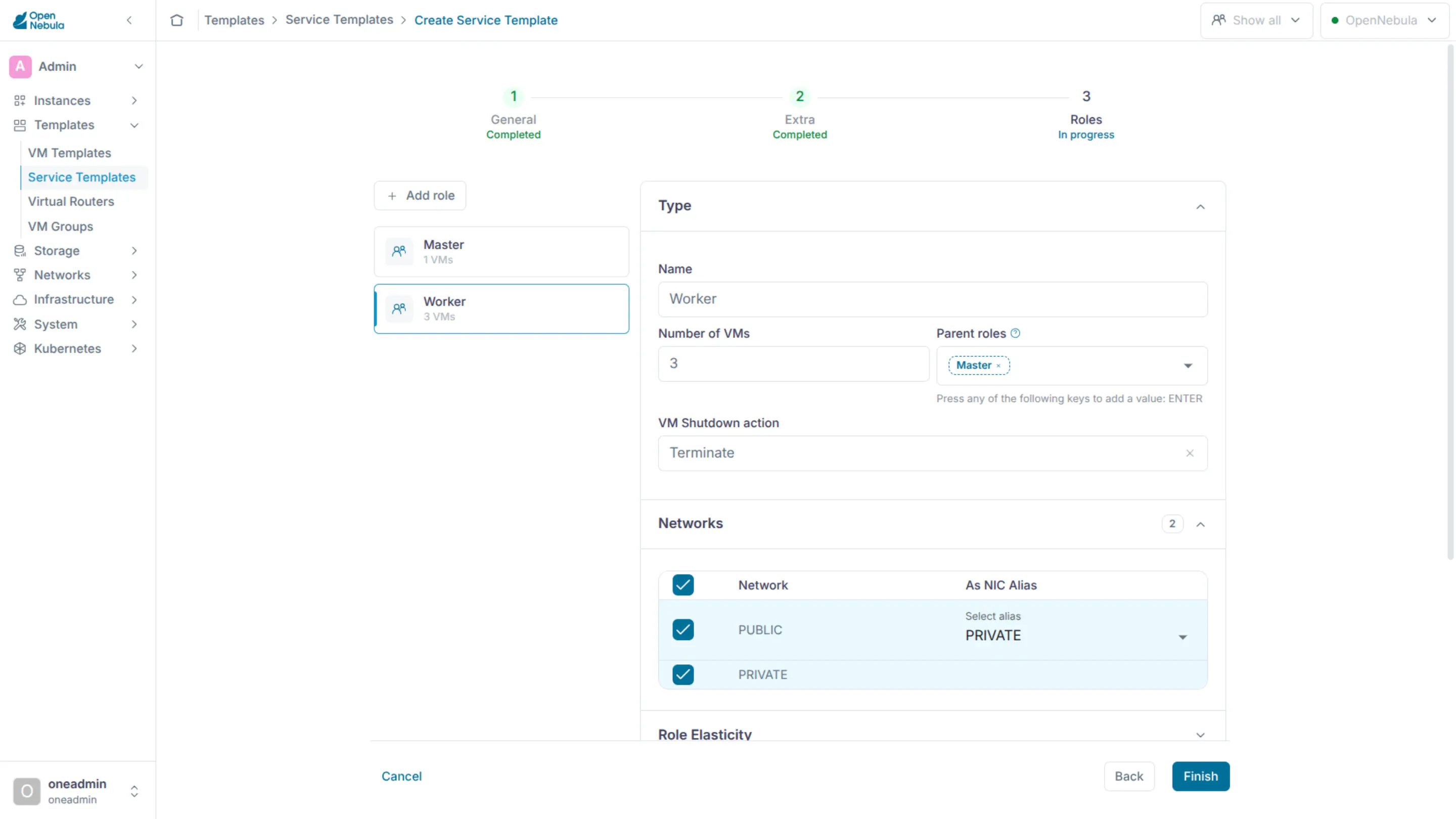Go to step 1 General
Screen dimensions: 1456x819
(513, 114)
